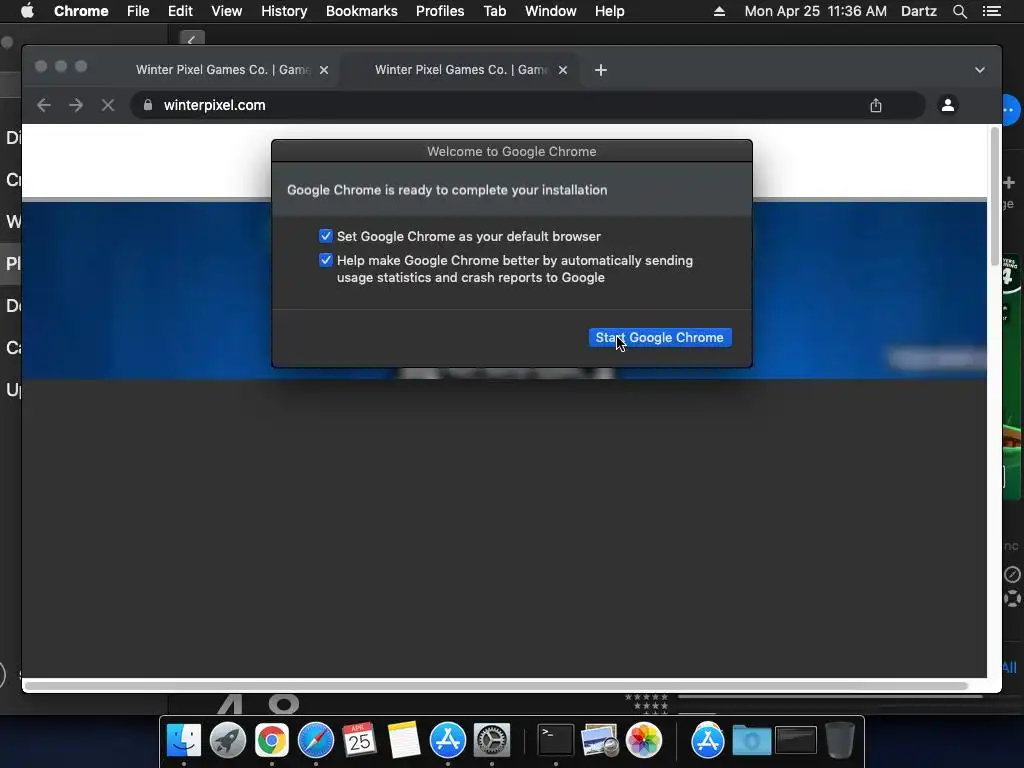Open the Control Center list icon
The width and height of the screenshot is (1024, 768).
[x=992, y=11]
